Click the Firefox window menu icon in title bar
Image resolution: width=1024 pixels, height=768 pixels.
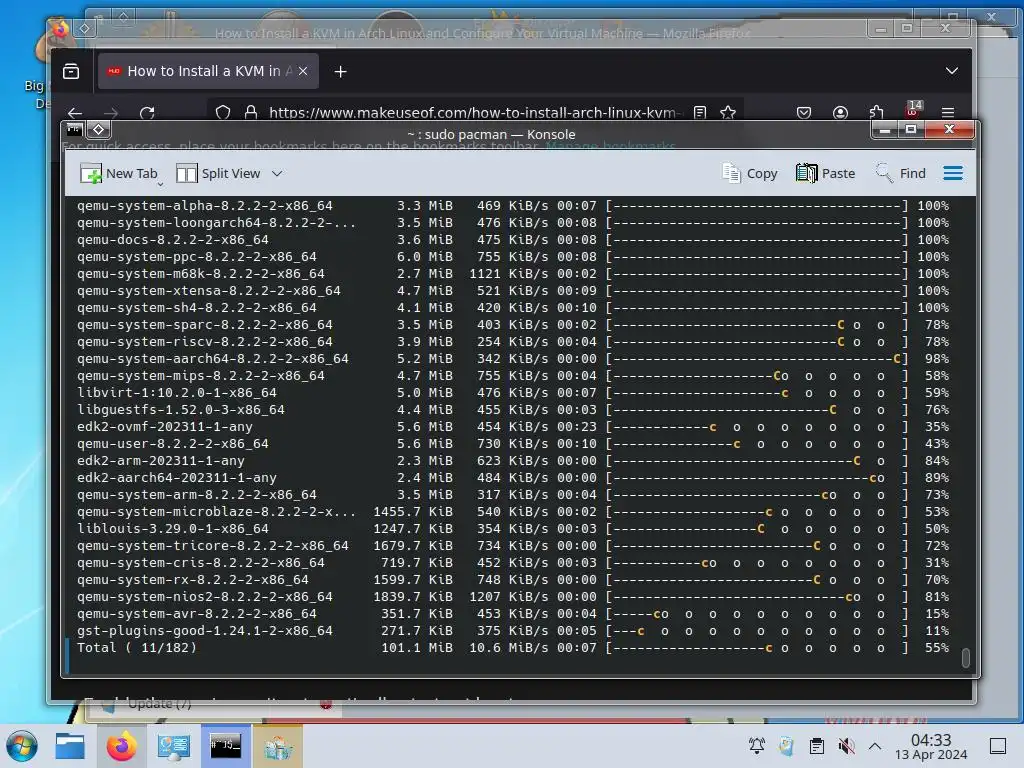(x=60, y=29)
